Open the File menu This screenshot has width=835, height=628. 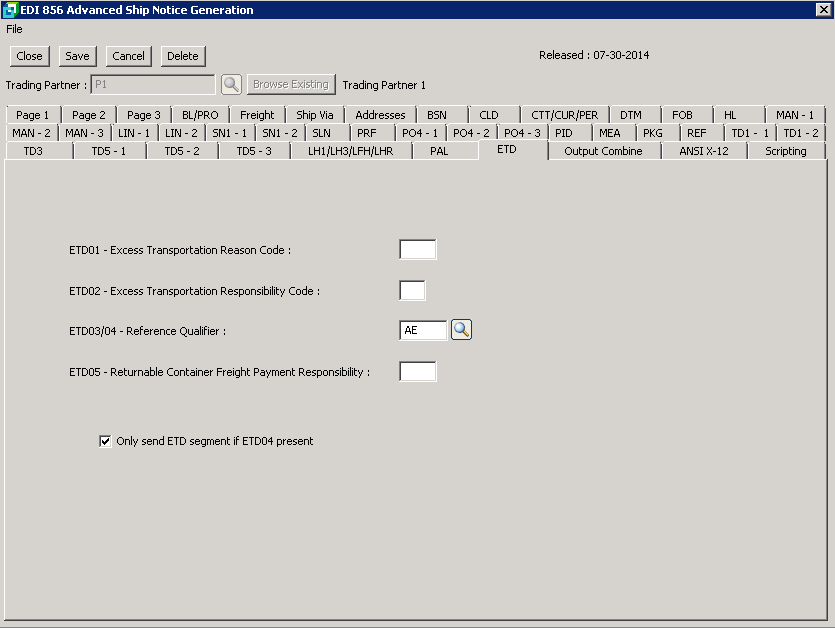click(14, 29)
